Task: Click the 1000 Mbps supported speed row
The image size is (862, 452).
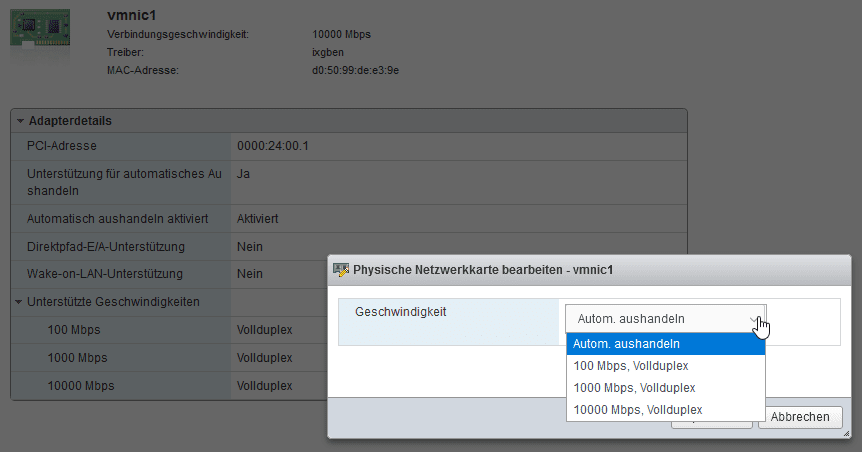Action: point(169,358)
